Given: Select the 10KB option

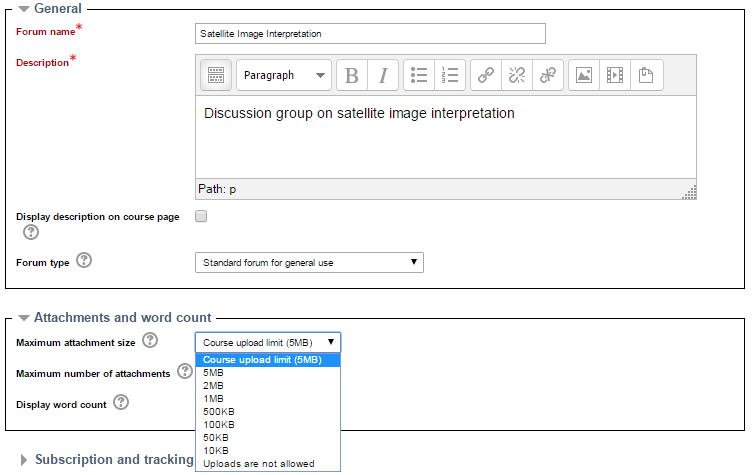Looking at the screenshot, I should tap(268, 451).
